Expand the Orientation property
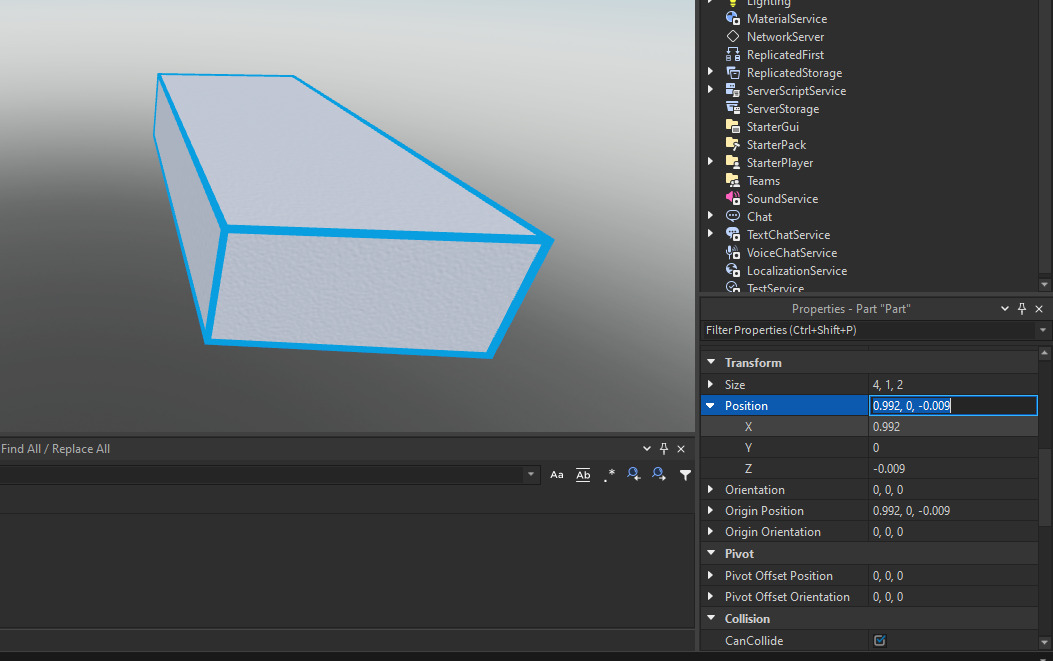This screenshot has height=661, width=1053. [x=711, y=489]
